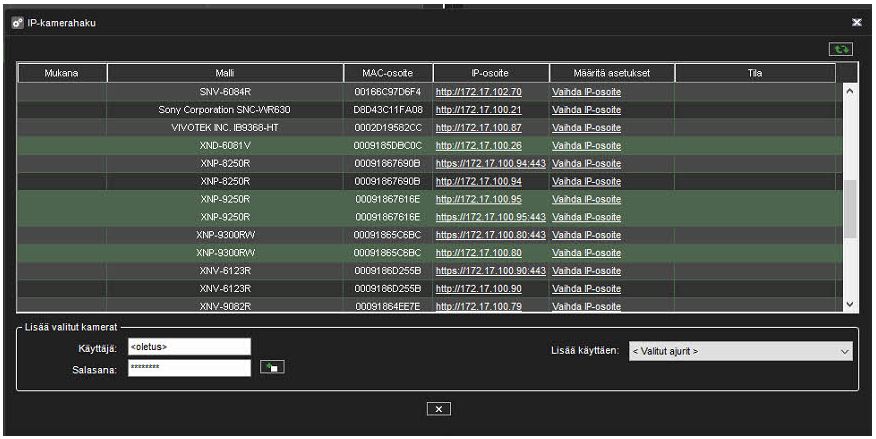
Task: Open the Lisää käyttäen driver dropdown
Action: coord(740,352)
